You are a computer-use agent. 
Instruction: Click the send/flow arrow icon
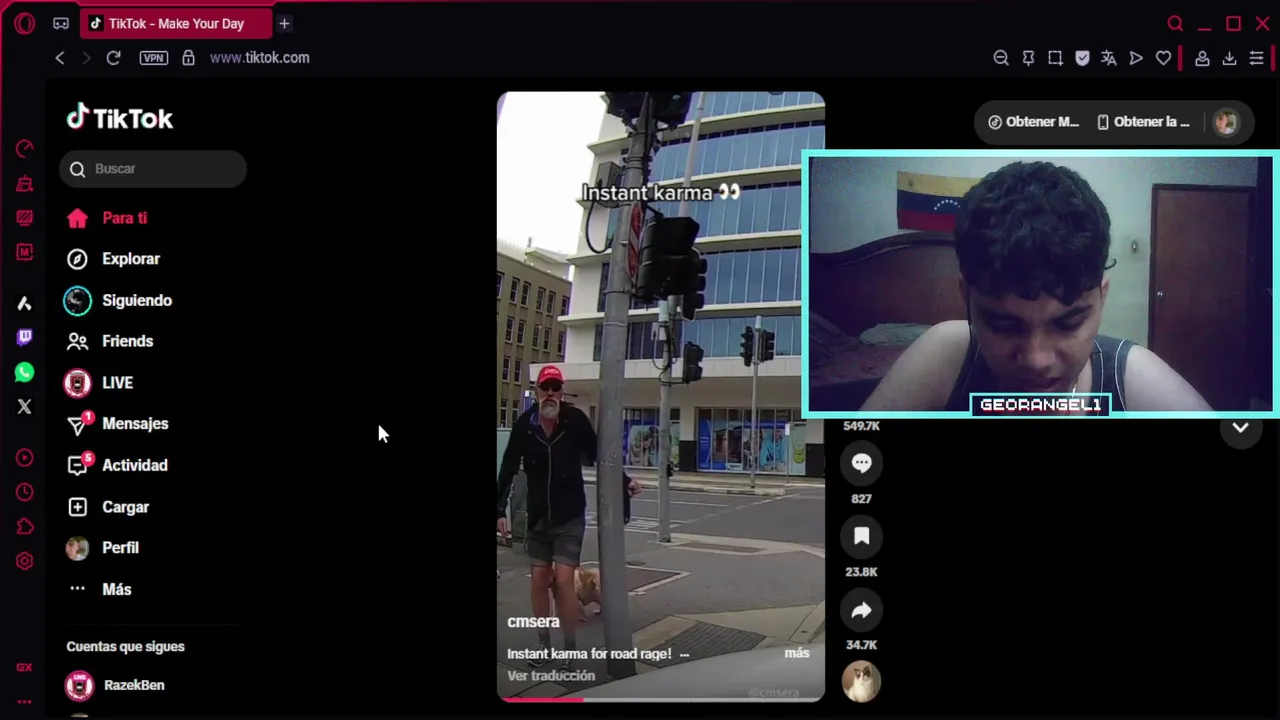(x=1136, y=58)
